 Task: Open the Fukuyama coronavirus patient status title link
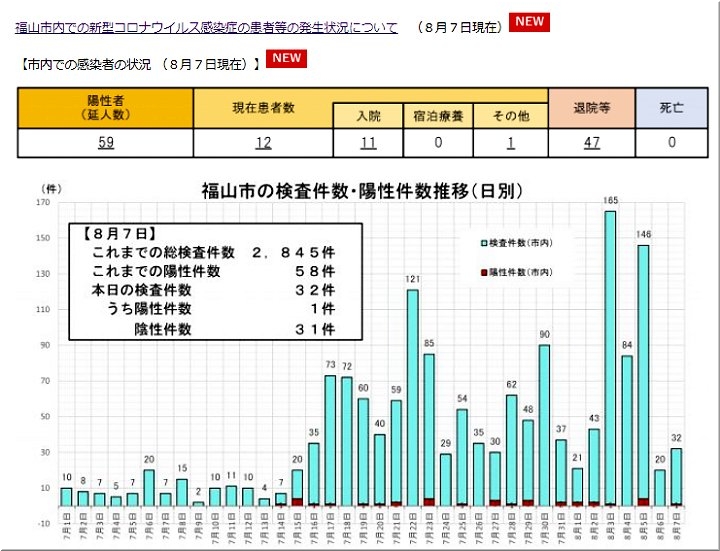coord(206,28)
